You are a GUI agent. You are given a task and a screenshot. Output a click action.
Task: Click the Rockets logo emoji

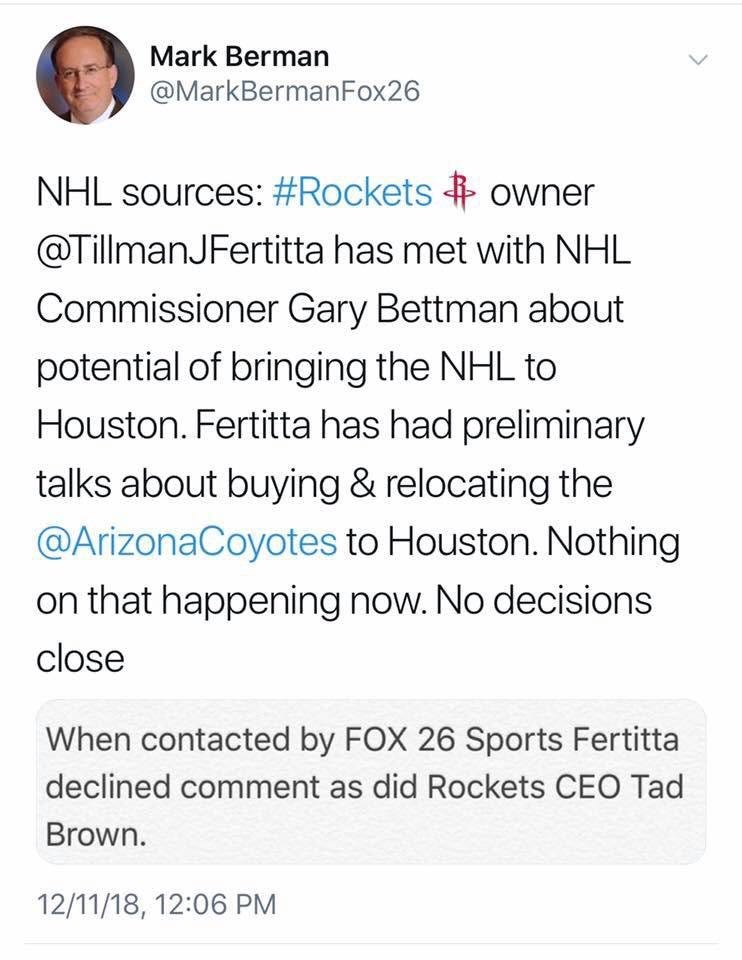pyautogui.click(x=460, y=192)
